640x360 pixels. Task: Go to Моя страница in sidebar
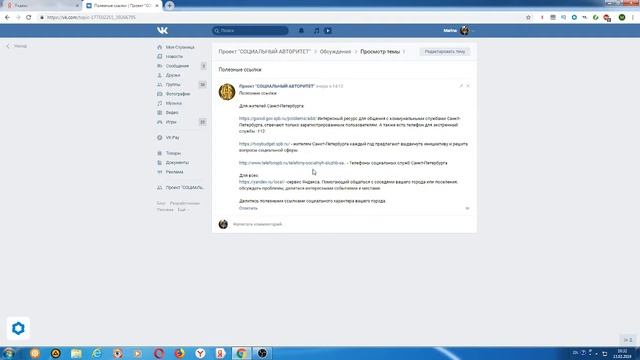click(180, 47)
